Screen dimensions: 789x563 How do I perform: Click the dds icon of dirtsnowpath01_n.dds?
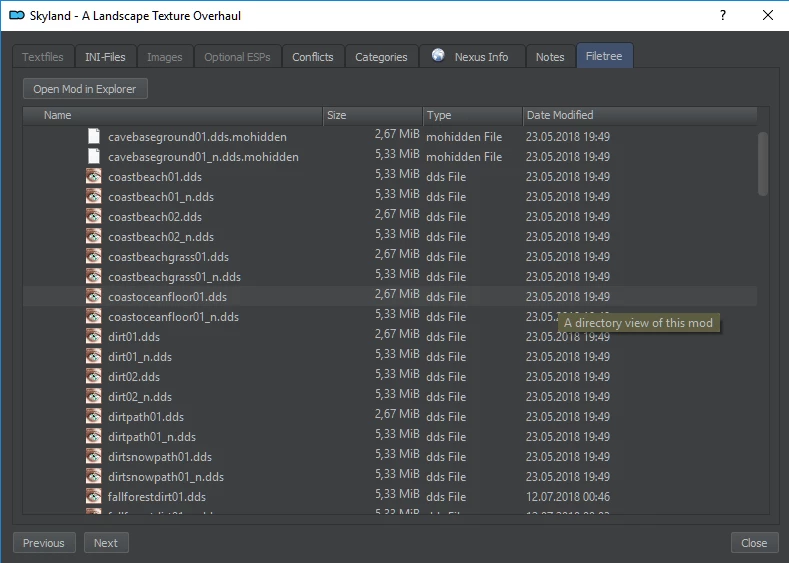94,476
